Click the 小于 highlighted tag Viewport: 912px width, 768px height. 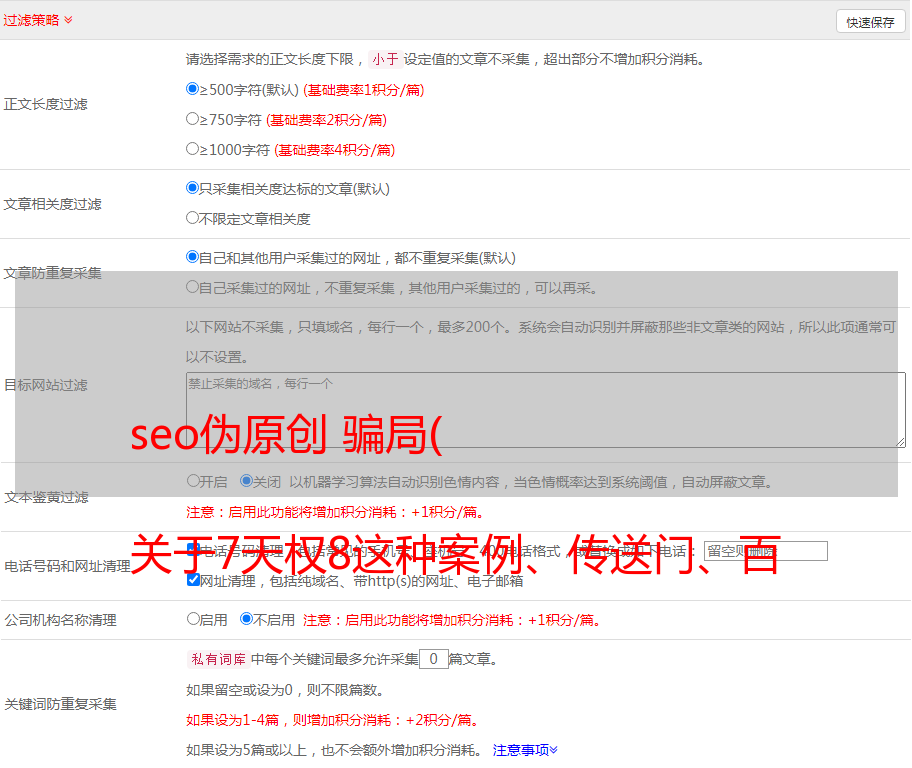tap(385, 59)
